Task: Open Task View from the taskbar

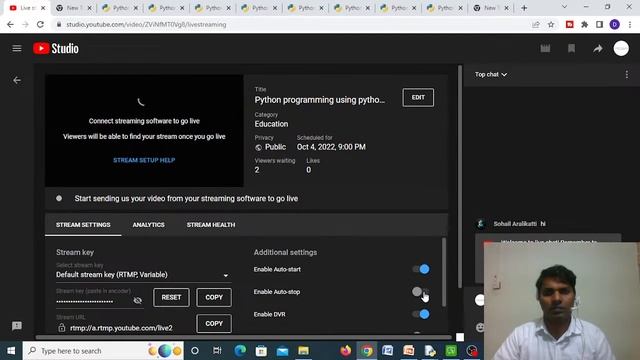Action: (217, 351)
